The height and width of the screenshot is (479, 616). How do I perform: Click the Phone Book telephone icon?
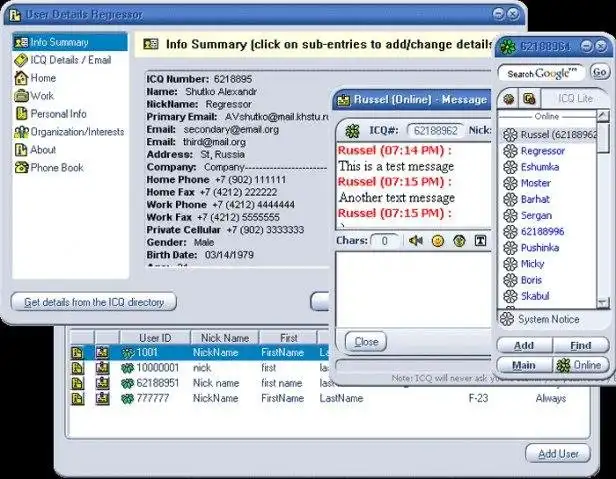click(x=21, y=168)
